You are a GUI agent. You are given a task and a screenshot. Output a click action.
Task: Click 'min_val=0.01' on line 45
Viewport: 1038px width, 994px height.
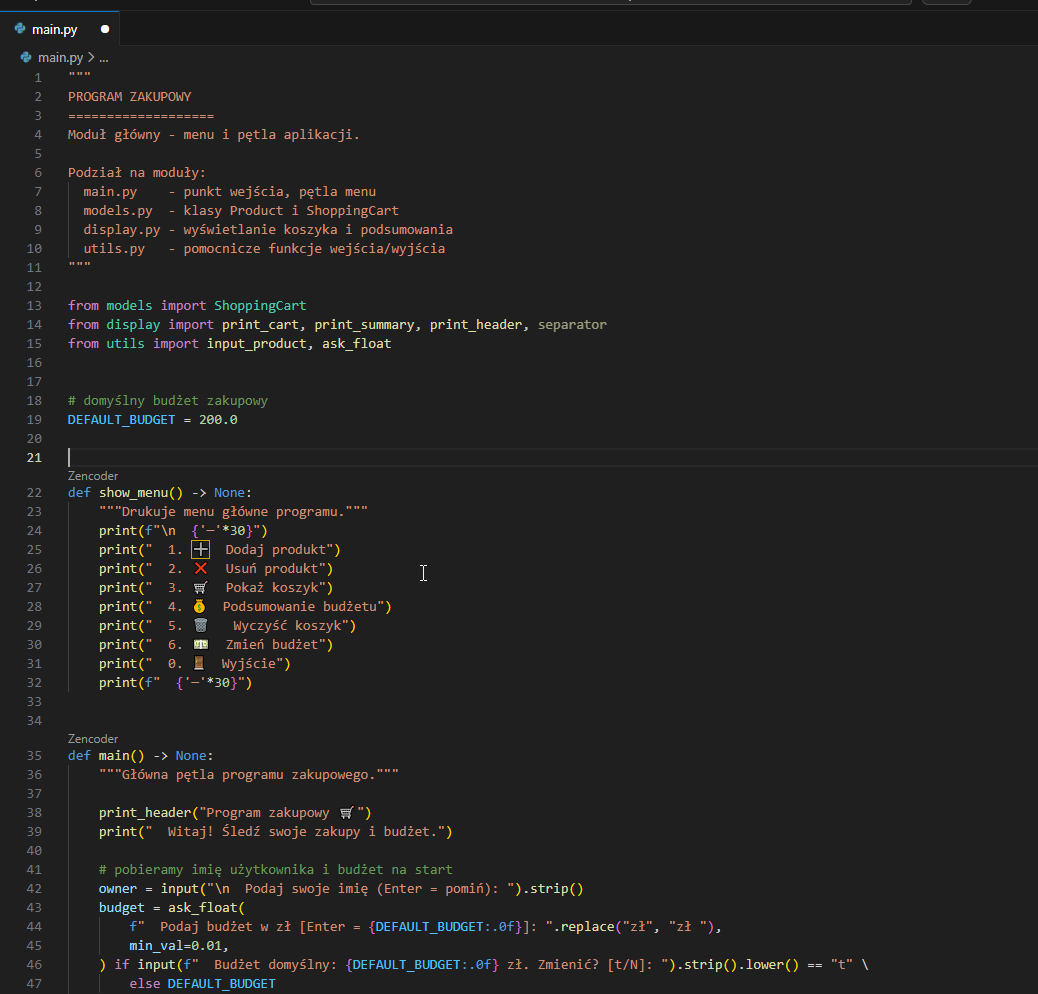(x=175, y=946)
